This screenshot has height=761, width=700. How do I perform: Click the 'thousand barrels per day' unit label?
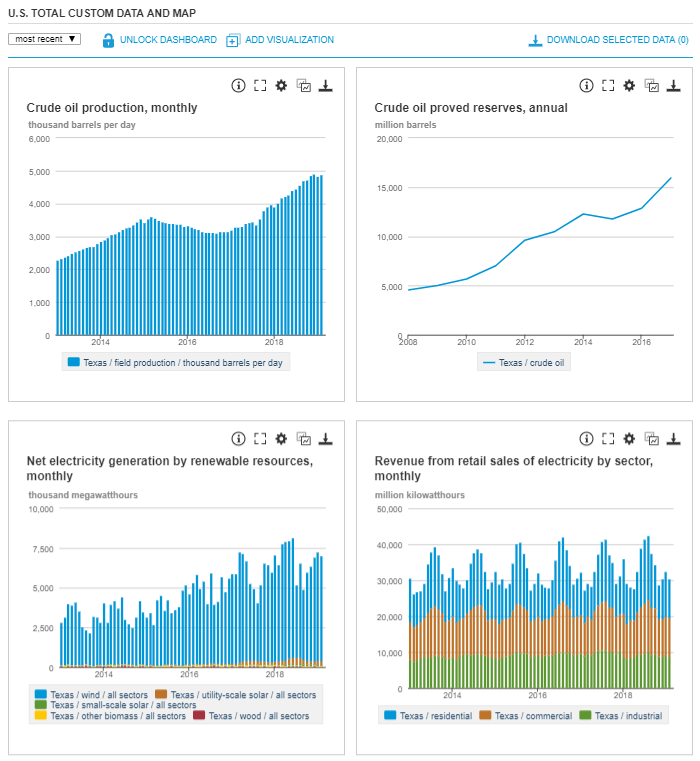pos(82,125)
